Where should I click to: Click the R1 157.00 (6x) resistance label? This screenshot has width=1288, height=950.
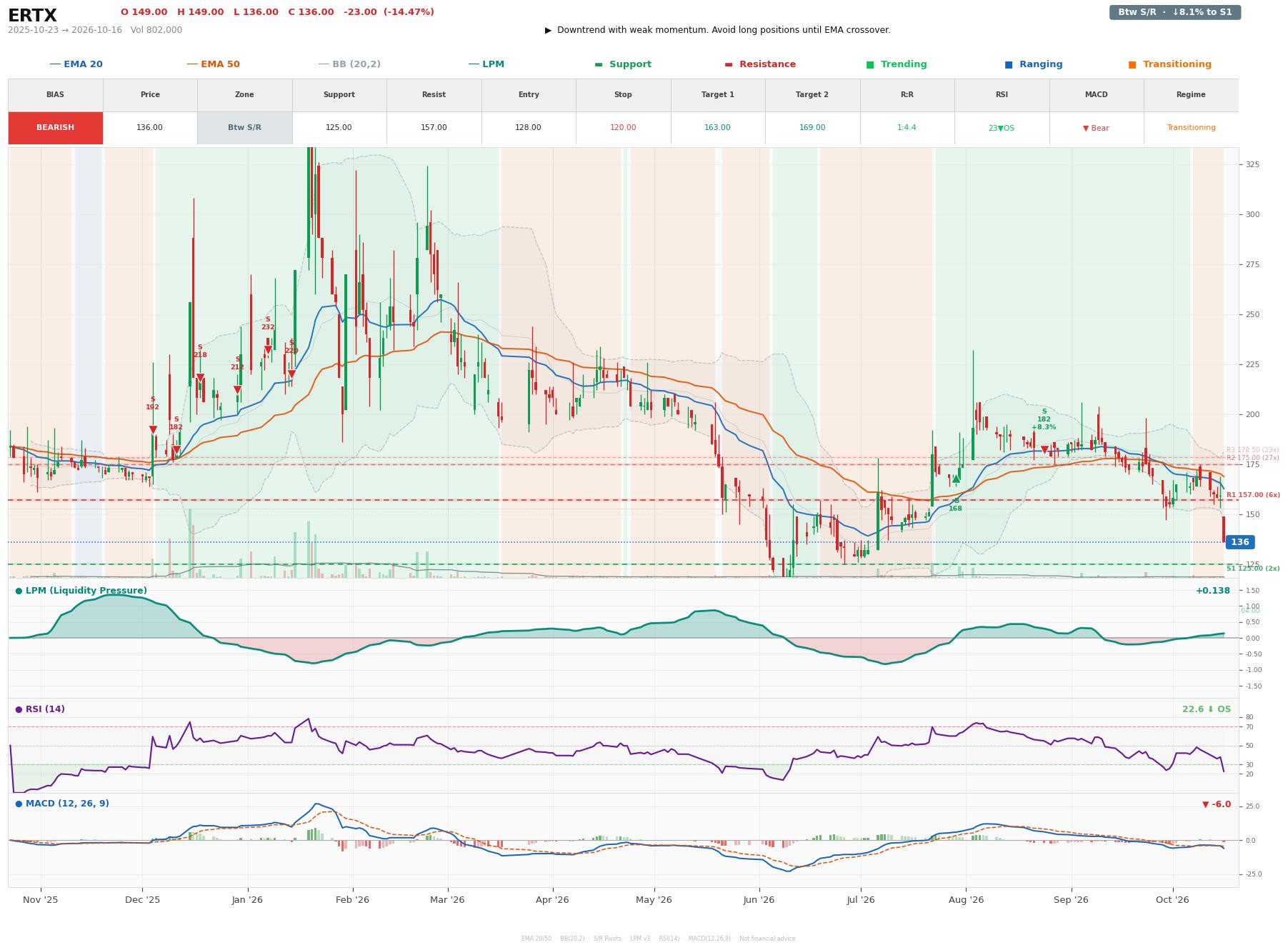tap(1253, 495)
